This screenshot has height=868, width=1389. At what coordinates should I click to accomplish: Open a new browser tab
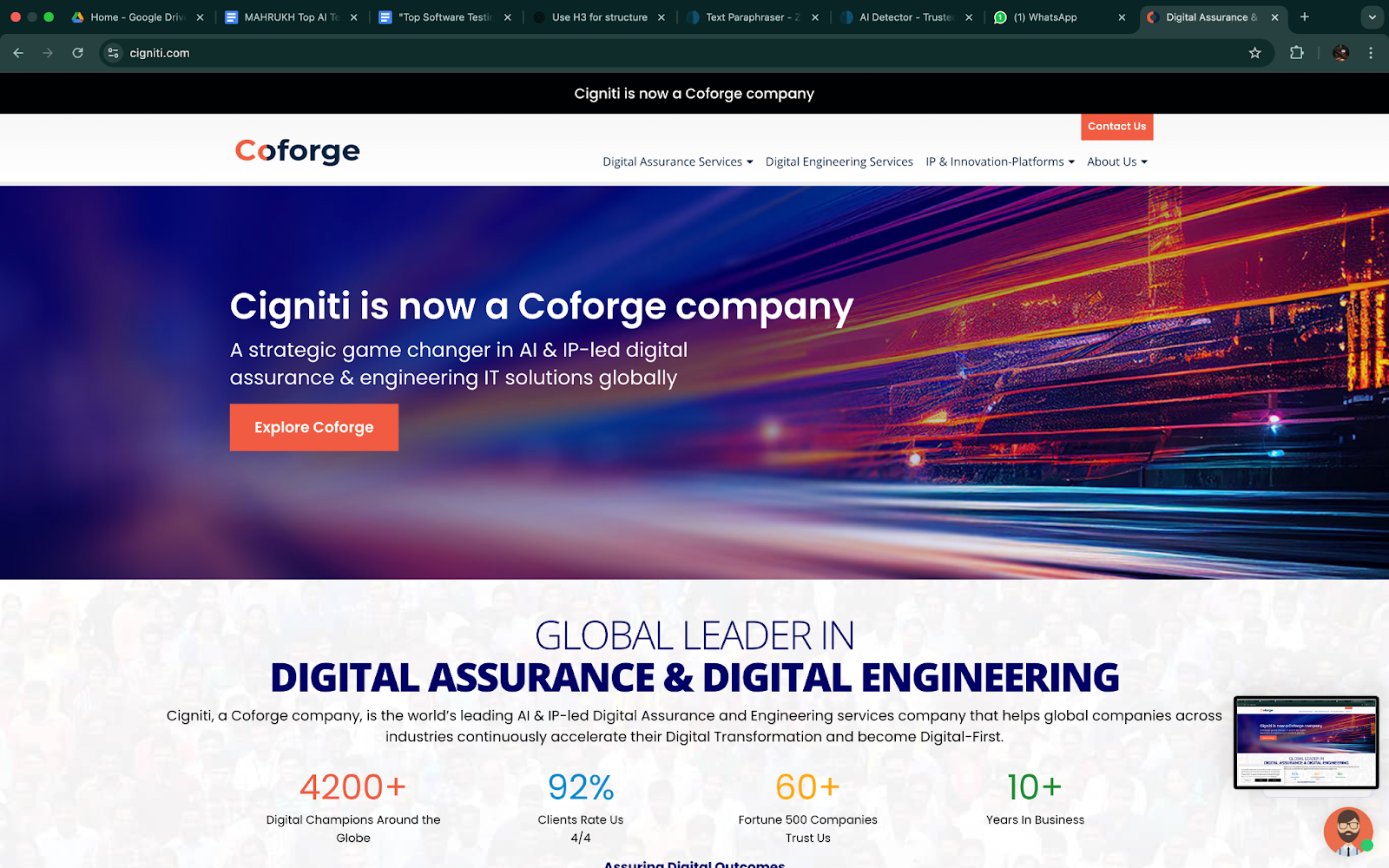[1304, 16]
